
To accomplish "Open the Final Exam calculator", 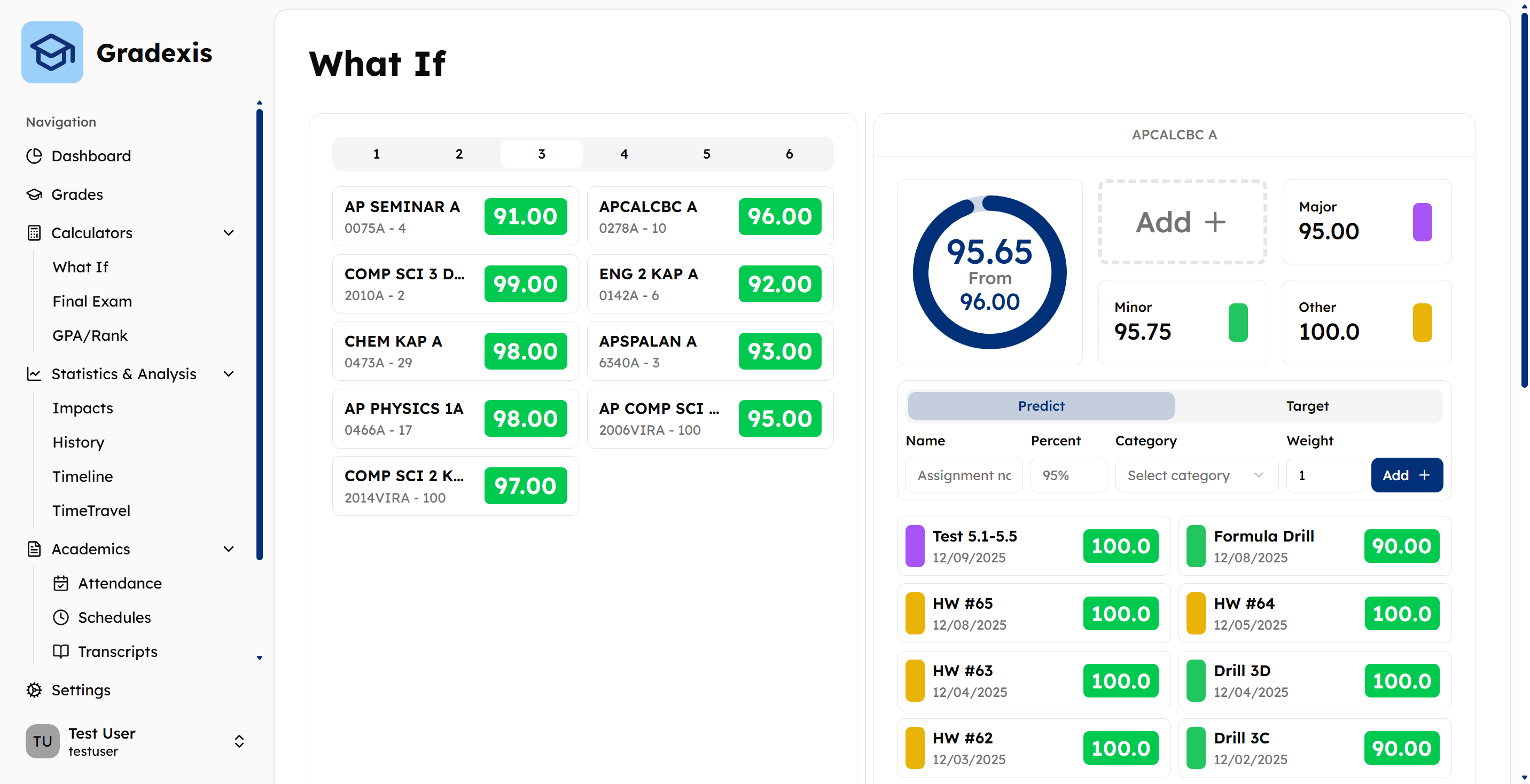I will tap(92, 301).
